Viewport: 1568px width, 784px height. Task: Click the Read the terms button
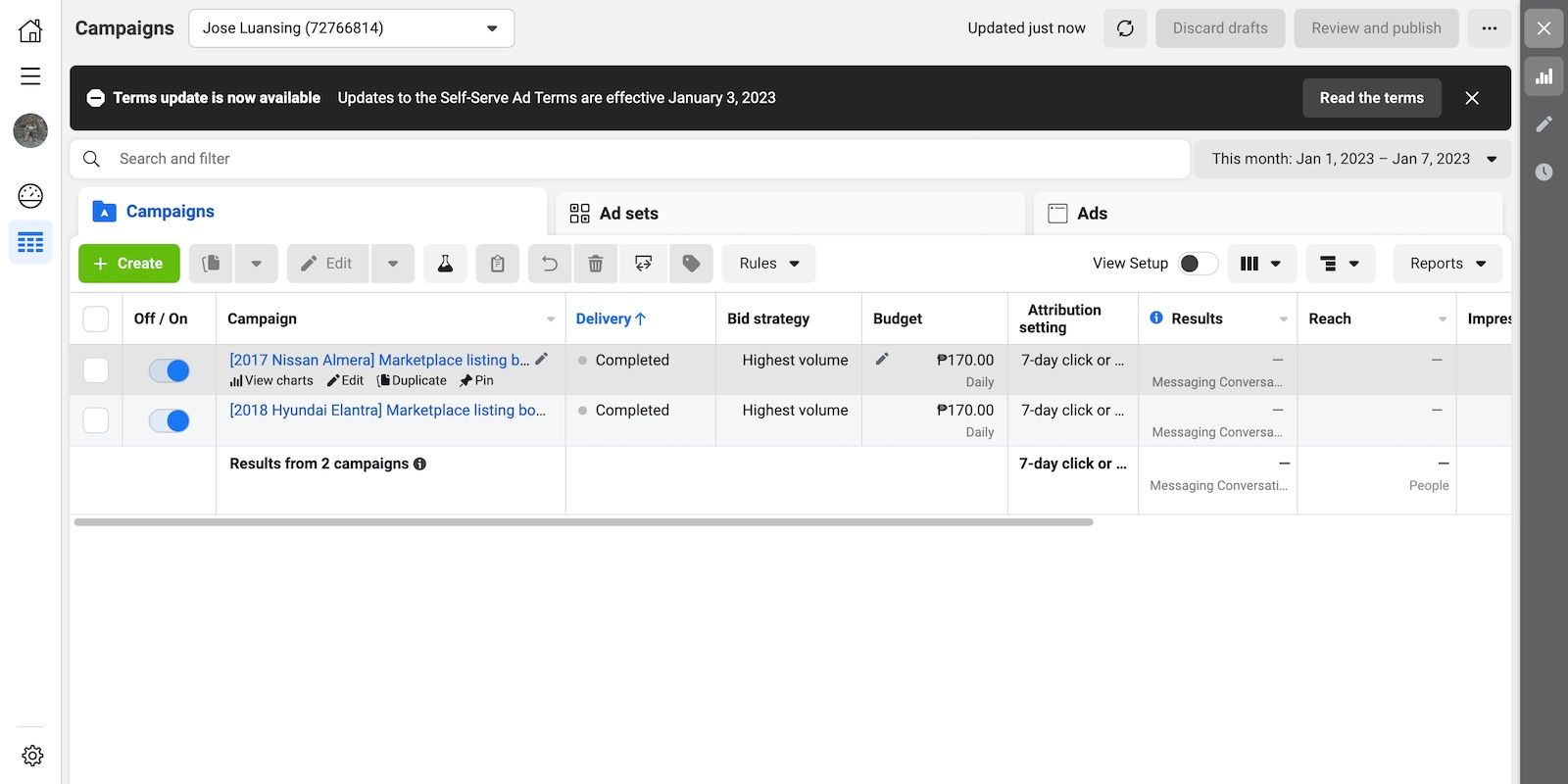tap(1371, 98)
